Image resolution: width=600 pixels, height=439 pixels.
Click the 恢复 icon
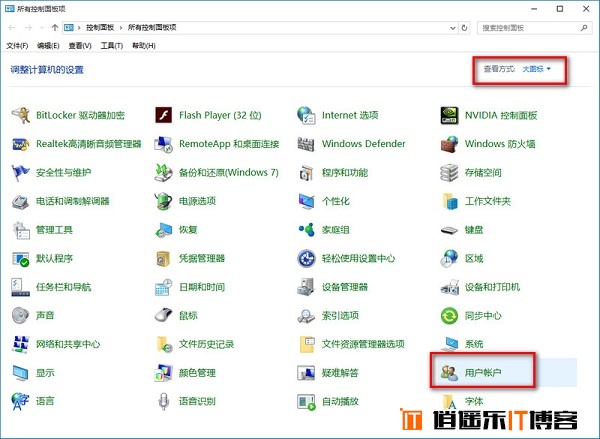pyautogui.click(x=163, y=230)
